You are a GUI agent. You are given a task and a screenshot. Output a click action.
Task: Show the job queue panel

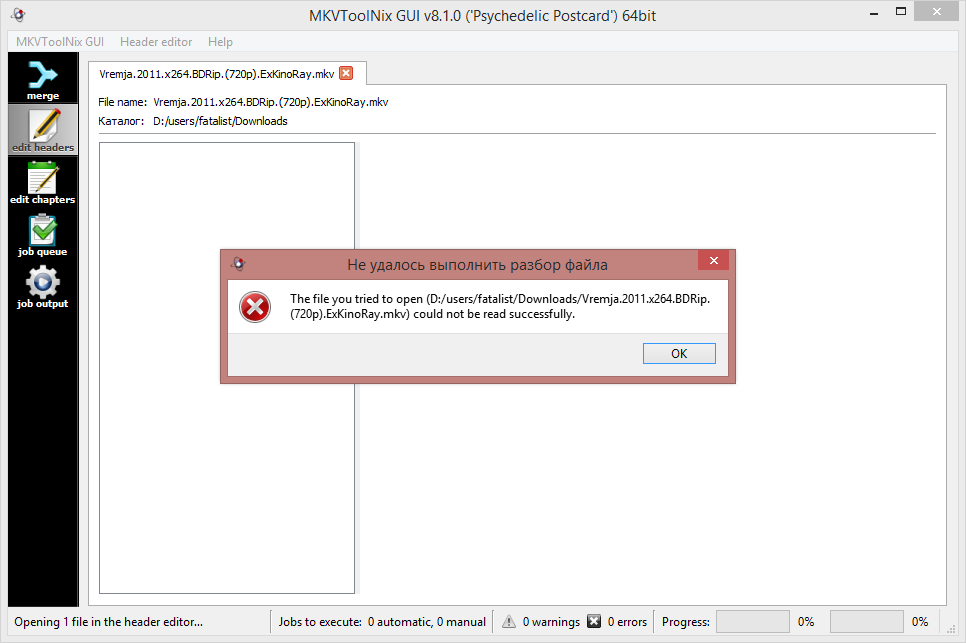coord(43,235)
